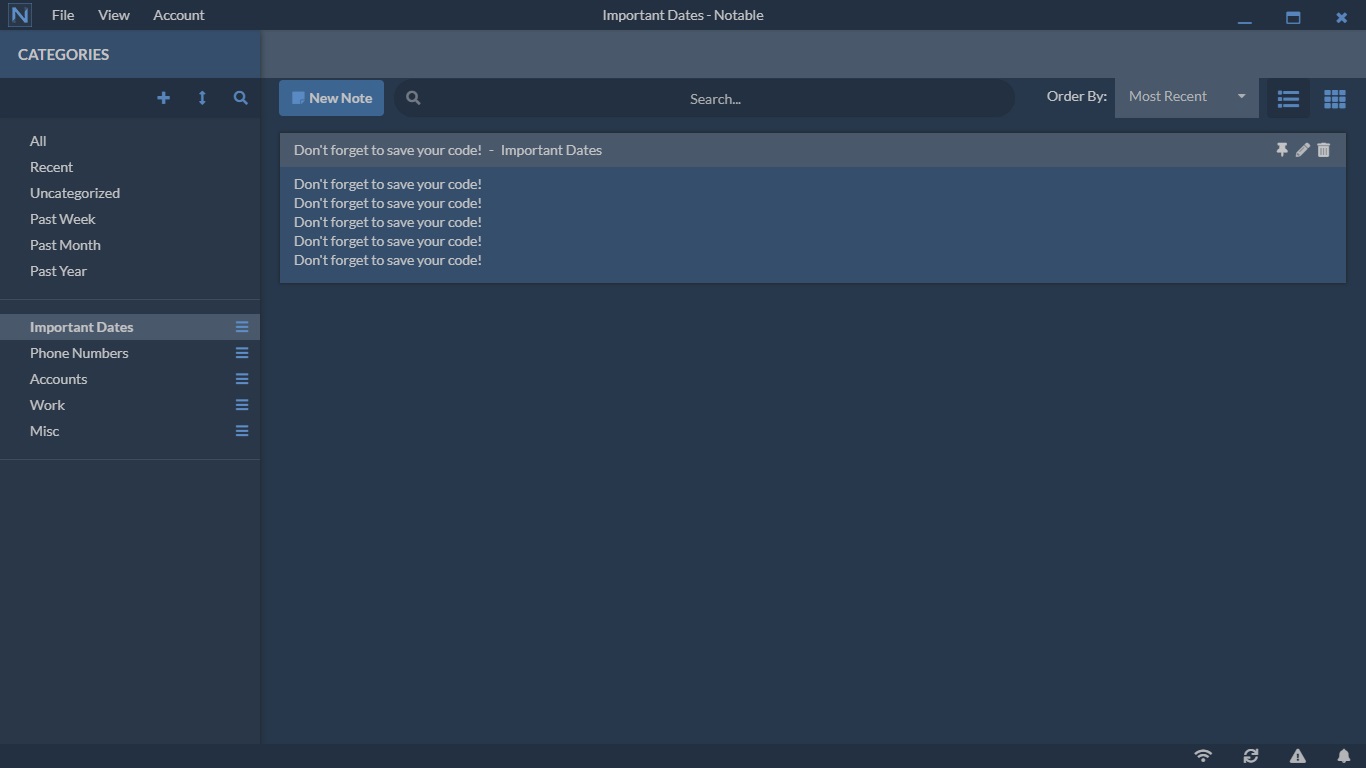1366x768 pixels.
Task: Add a new category with plus icon
Action: click(163, 98)
